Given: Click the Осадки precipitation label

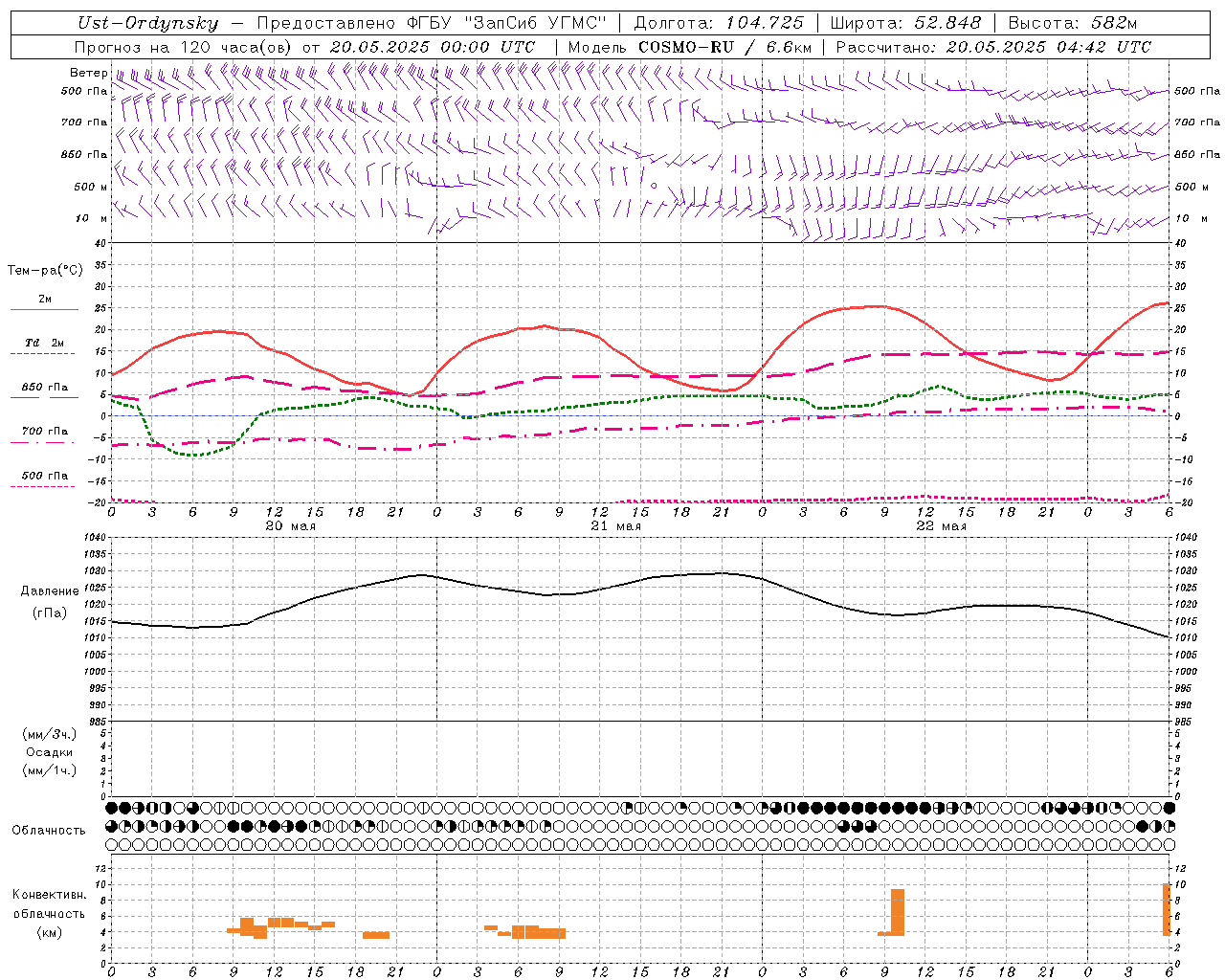Looking at the screenshot, I should pos(50,752).
